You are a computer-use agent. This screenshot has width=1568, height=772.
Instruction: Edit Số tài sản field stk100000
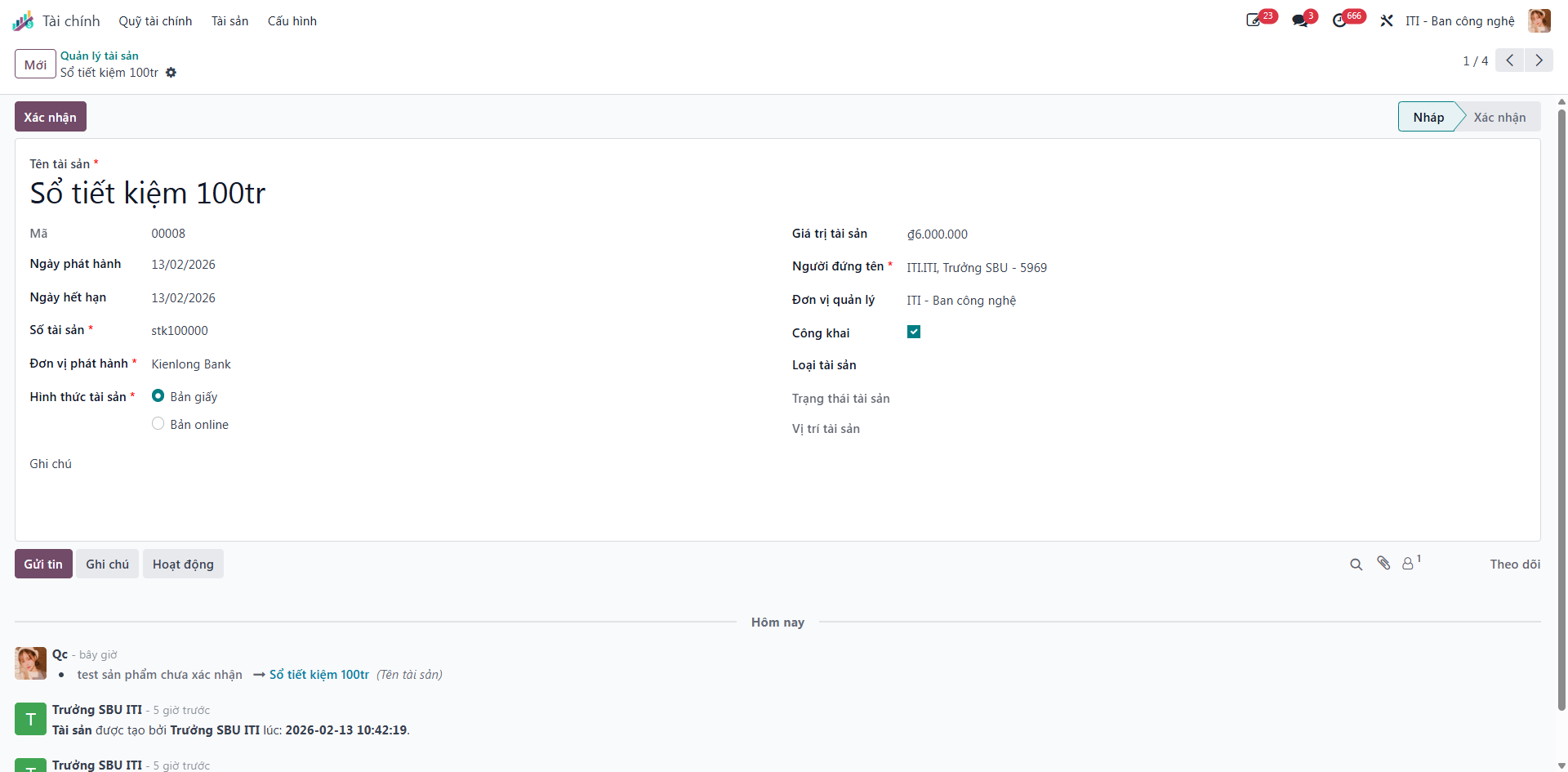point(180,331)
